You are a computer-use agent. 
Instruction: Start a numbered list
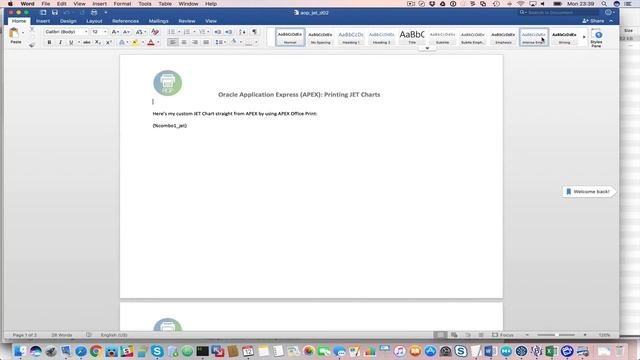(187, 32)
